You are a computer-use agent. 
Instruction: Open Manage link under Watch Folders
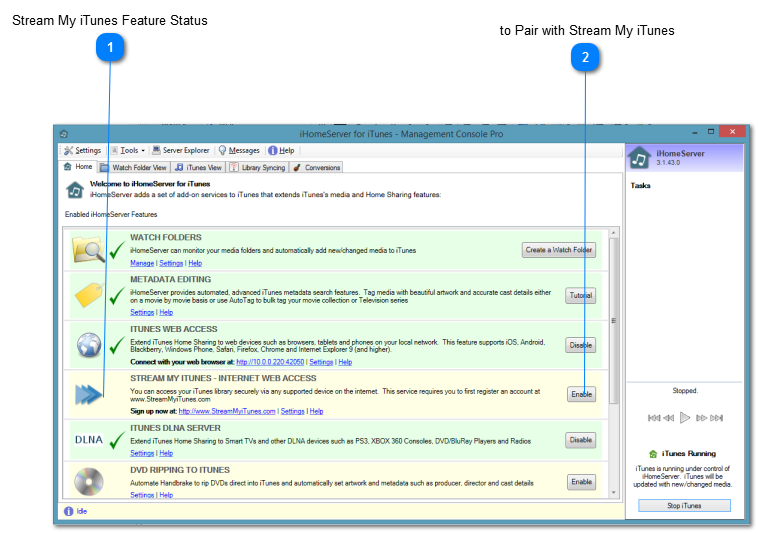coord(142,263)
